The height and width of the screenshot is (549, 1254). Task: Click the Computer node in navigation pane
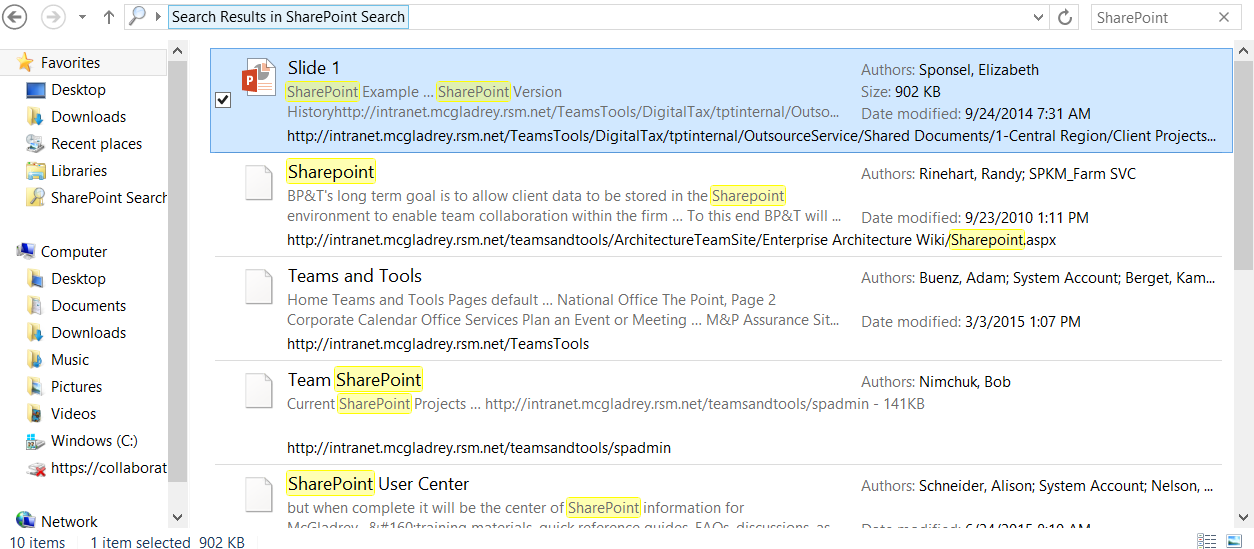[74, 252]
